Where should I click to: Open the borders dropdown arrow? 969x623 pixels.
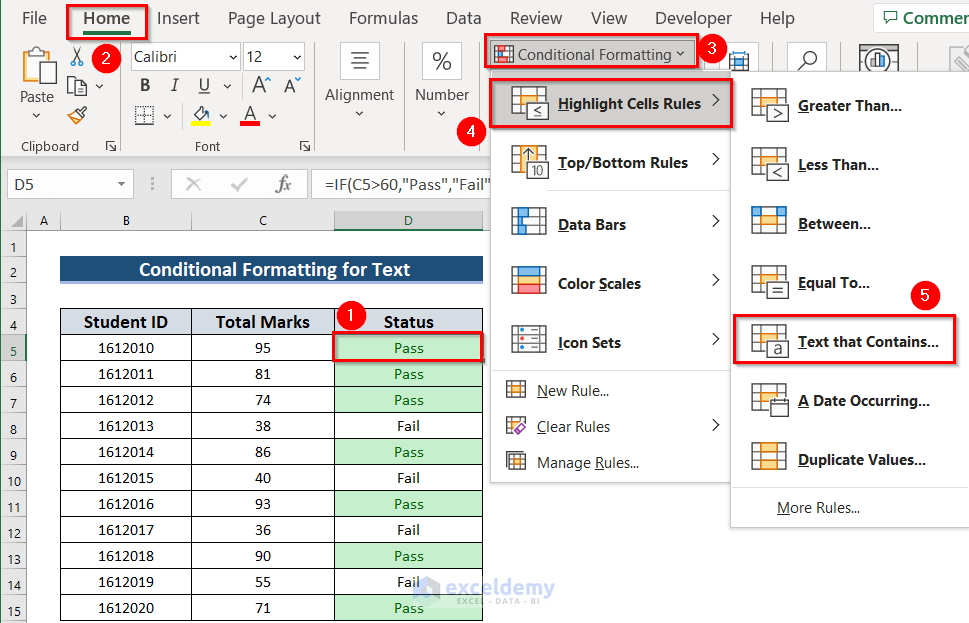tap(167, 116)
